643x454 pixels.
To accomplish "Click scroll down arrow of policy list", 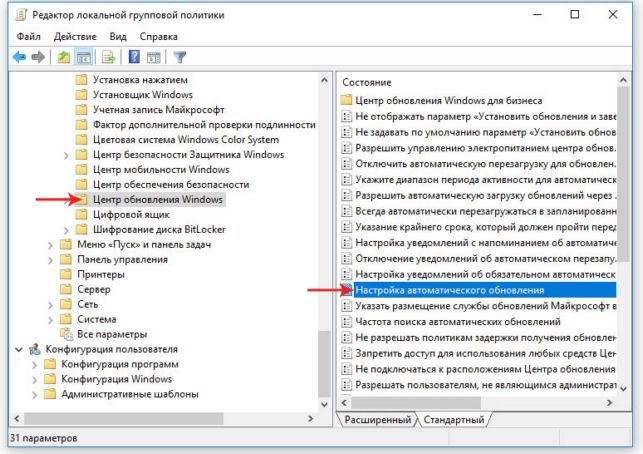I will point(623,388).
